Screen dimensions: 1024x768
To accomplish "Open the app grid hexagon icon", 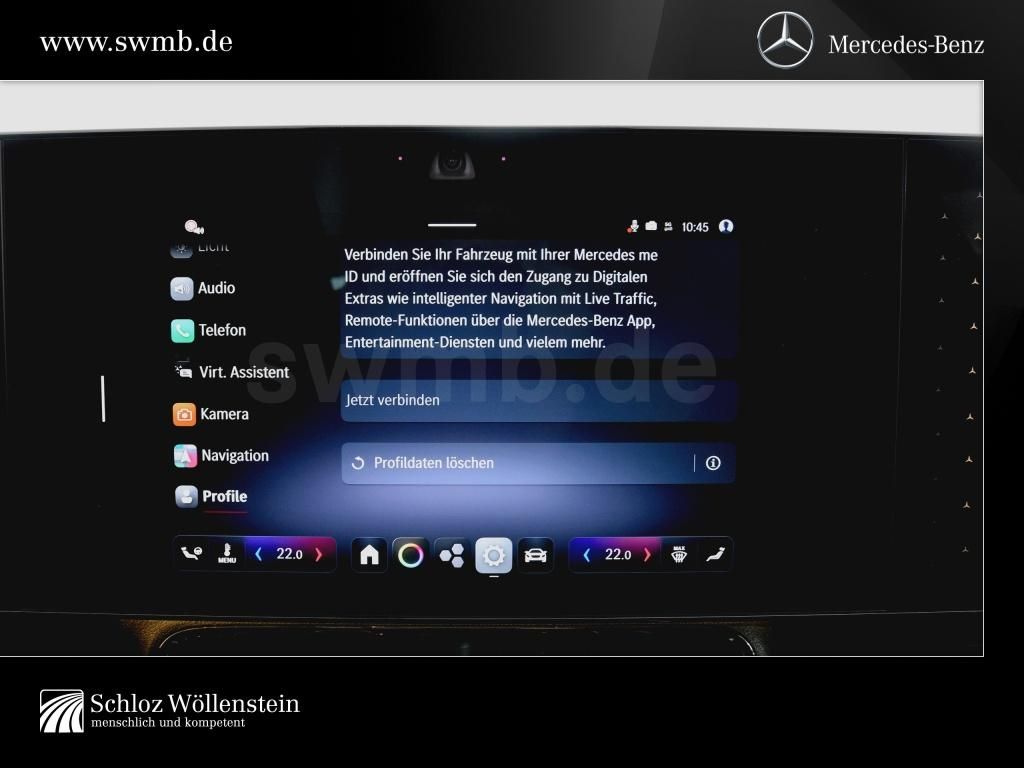I will tap(452, 554).
